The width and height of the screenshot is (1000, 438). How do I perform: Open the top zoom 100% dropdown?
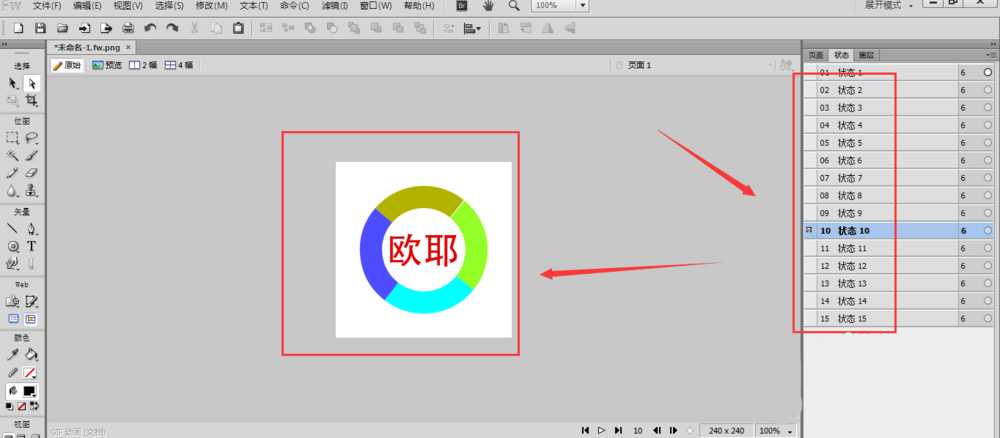[x=583, y=6]
